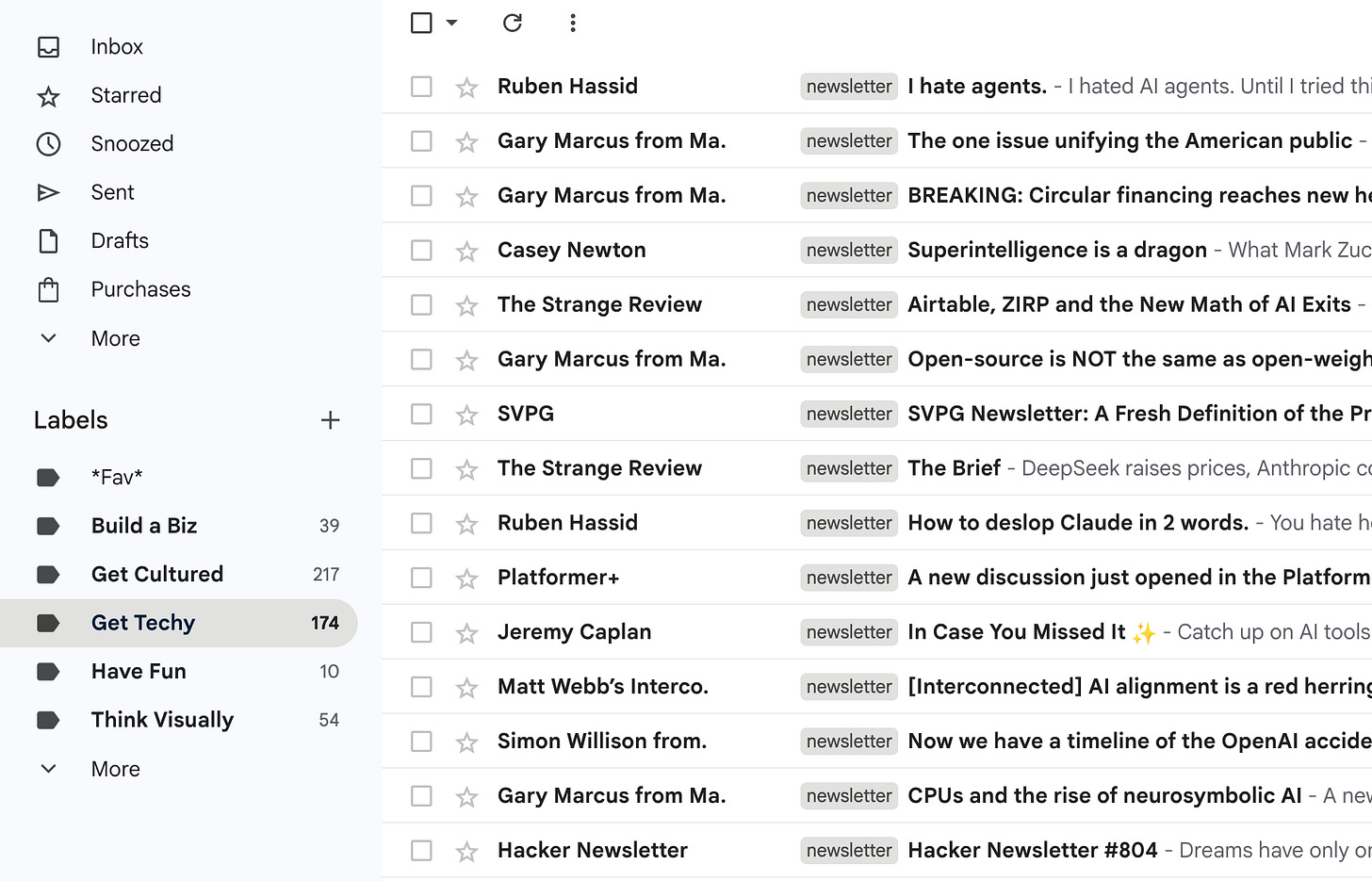Star the 'How to deslop Claude' email

pos(466,525)
